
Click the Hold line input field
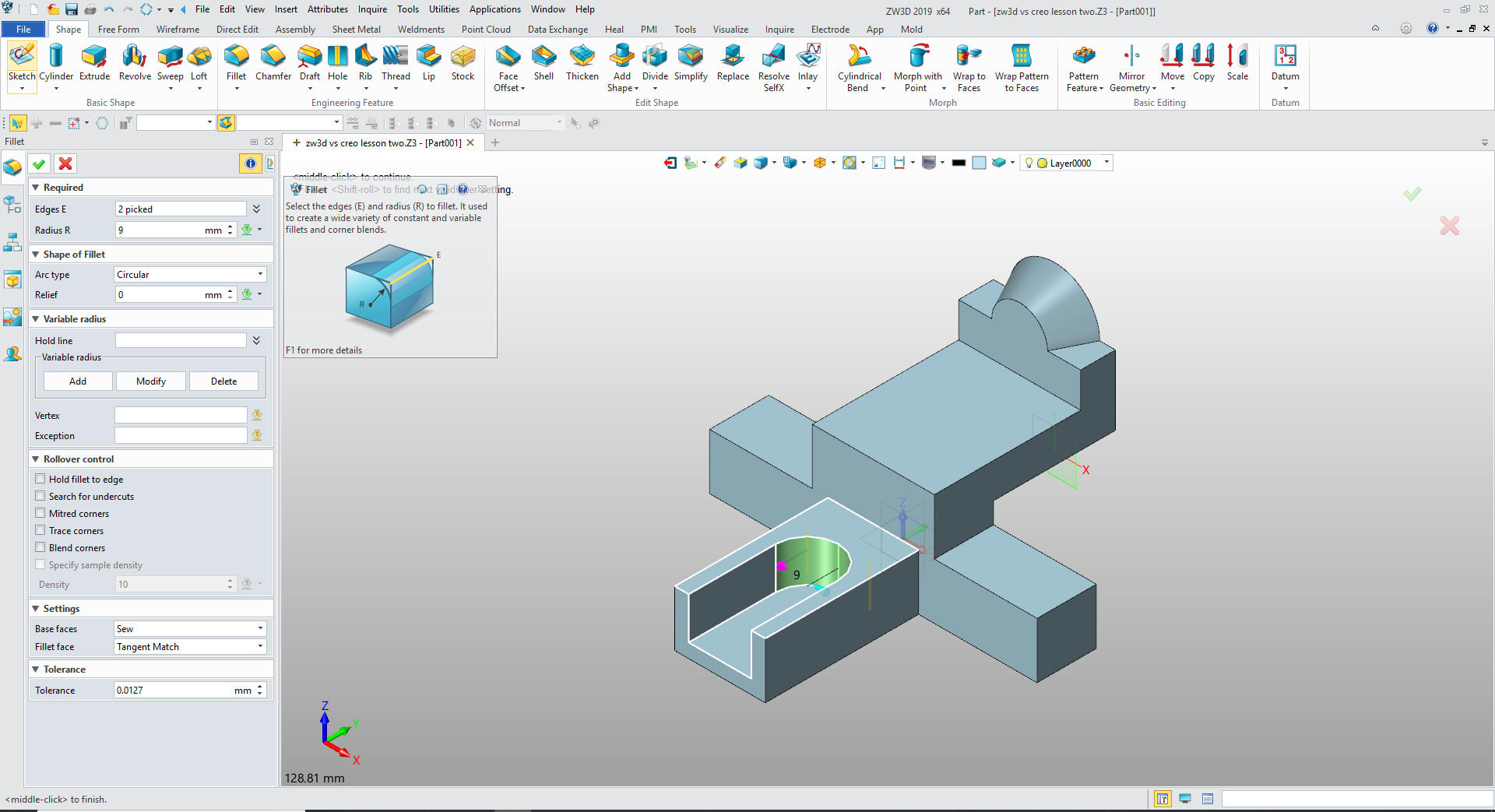181,340
